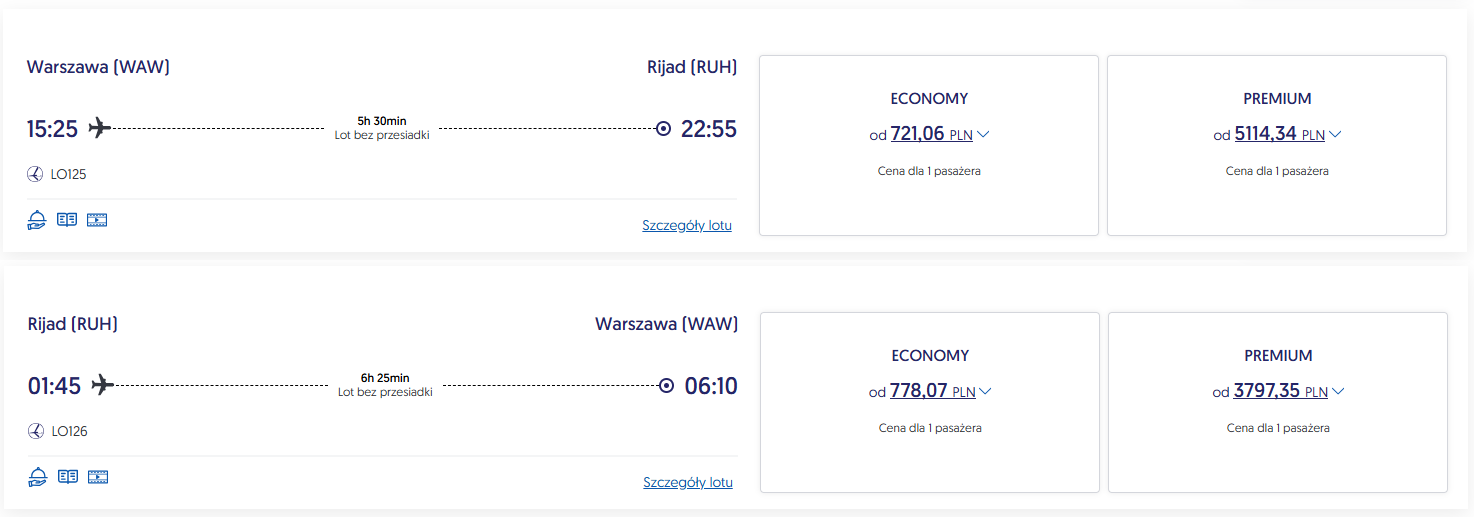The height and width of the screenshot is (517, 1474).
Task: Select the 721,06 PLN Economy price
Action: 918,134
